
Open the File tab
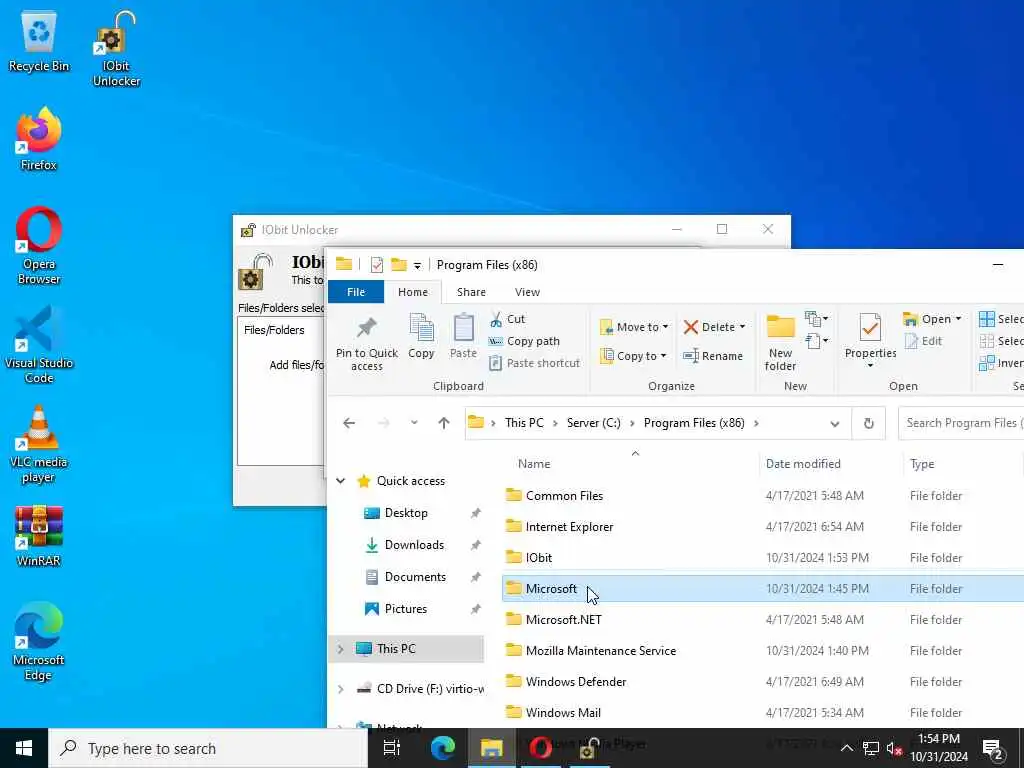point(356,292)
